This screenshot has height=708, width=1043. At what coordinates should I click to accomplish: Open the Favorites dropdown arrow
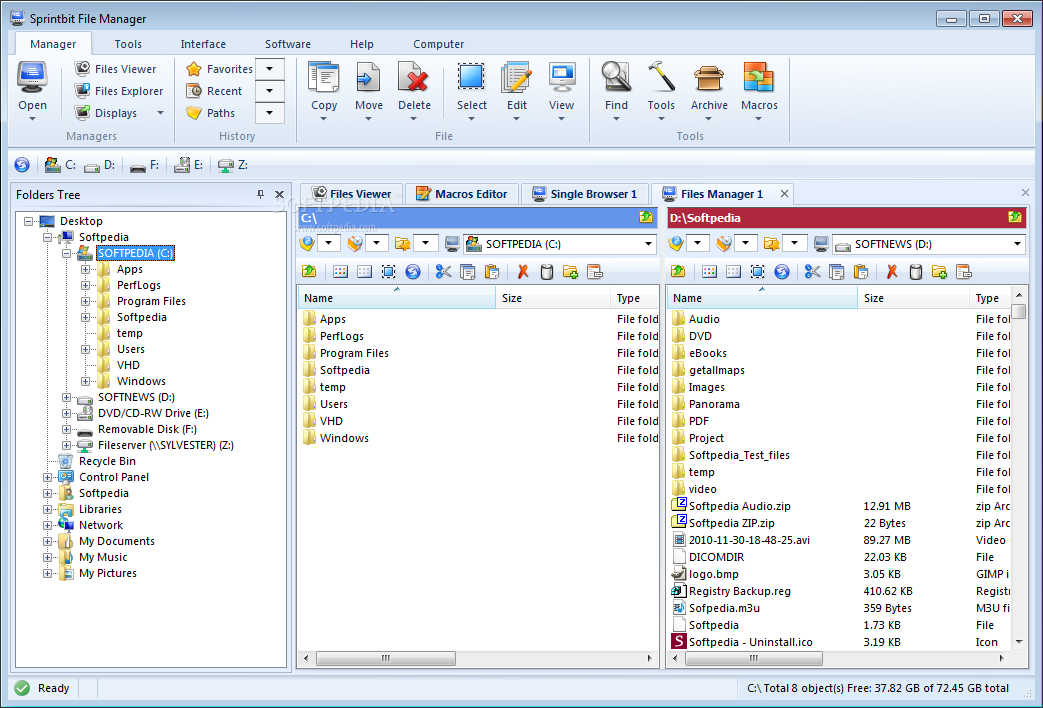coord(269,69)
